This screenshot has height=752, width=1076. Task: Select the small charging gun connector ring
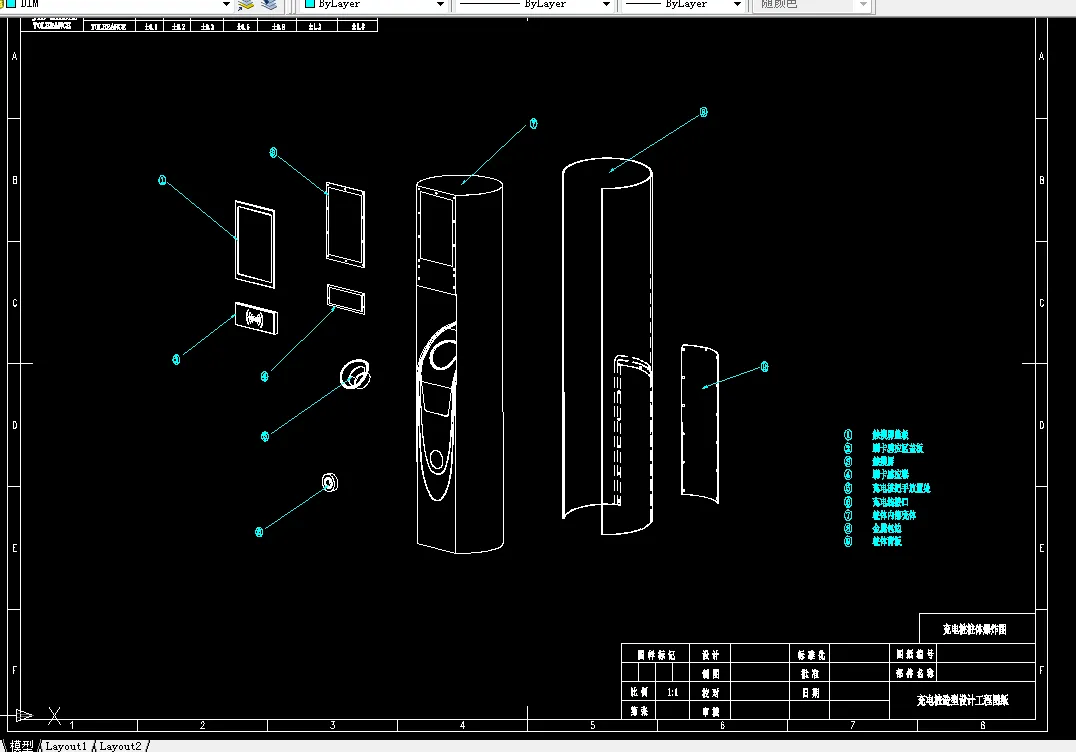pos(330,482)
